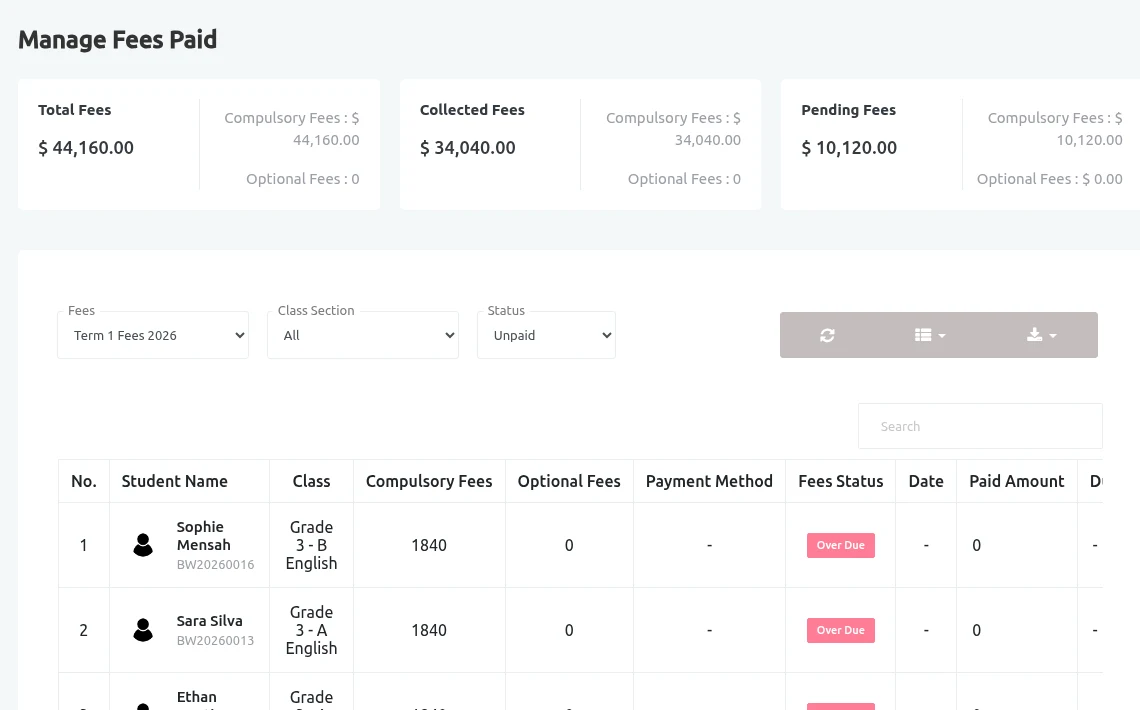Viewport: 1140px width, 710px height.
Task: Click the Fees Status column header
Action: [x=840, y=481]
